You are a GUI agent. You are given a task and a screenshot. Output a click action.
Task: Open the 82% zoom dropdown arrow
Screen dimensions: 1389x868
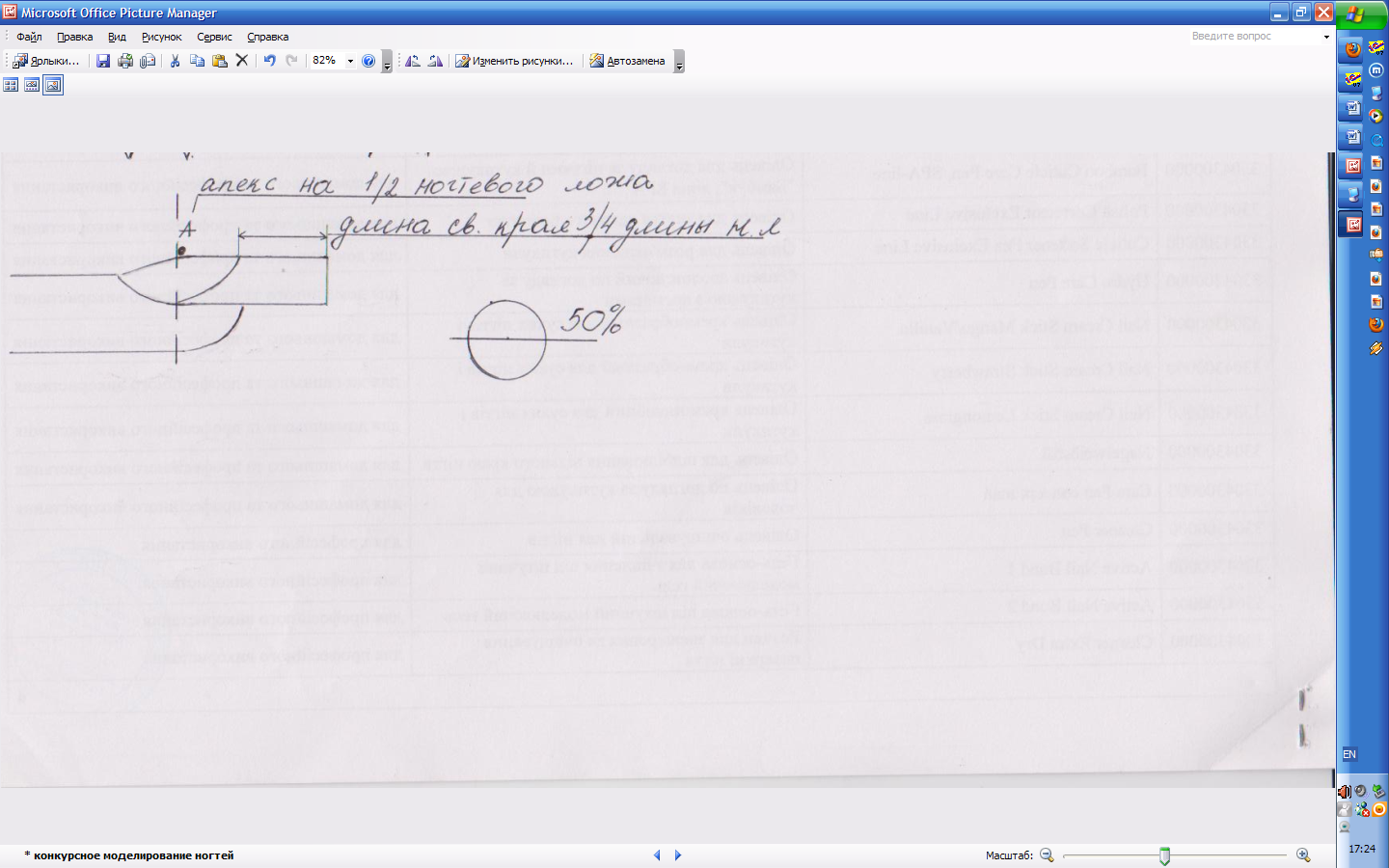pyautogui.click(x=350, y=61)
